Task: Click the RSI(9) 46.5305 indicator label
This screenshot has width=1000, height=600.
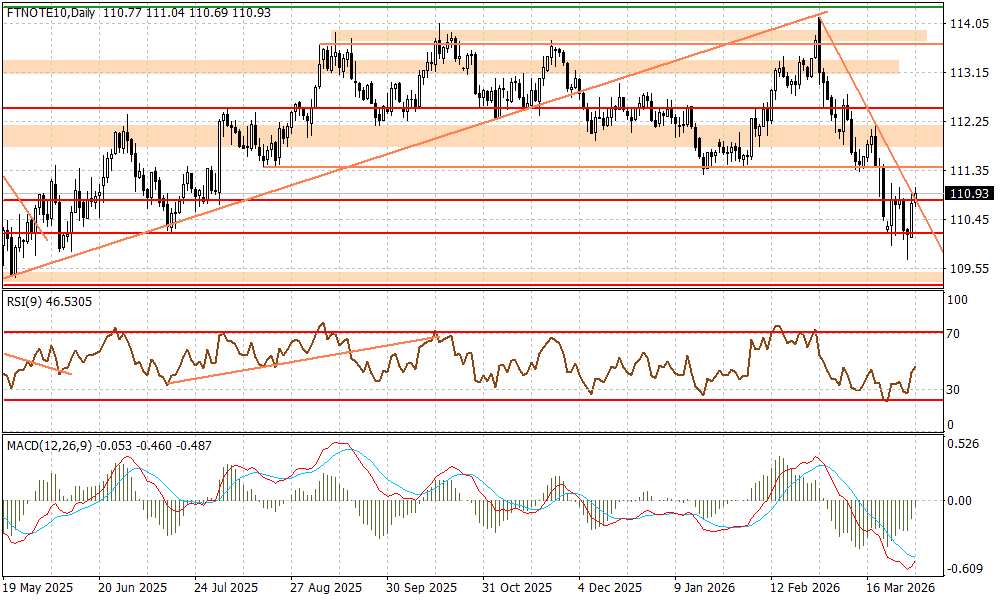Action: coord(49,301)
